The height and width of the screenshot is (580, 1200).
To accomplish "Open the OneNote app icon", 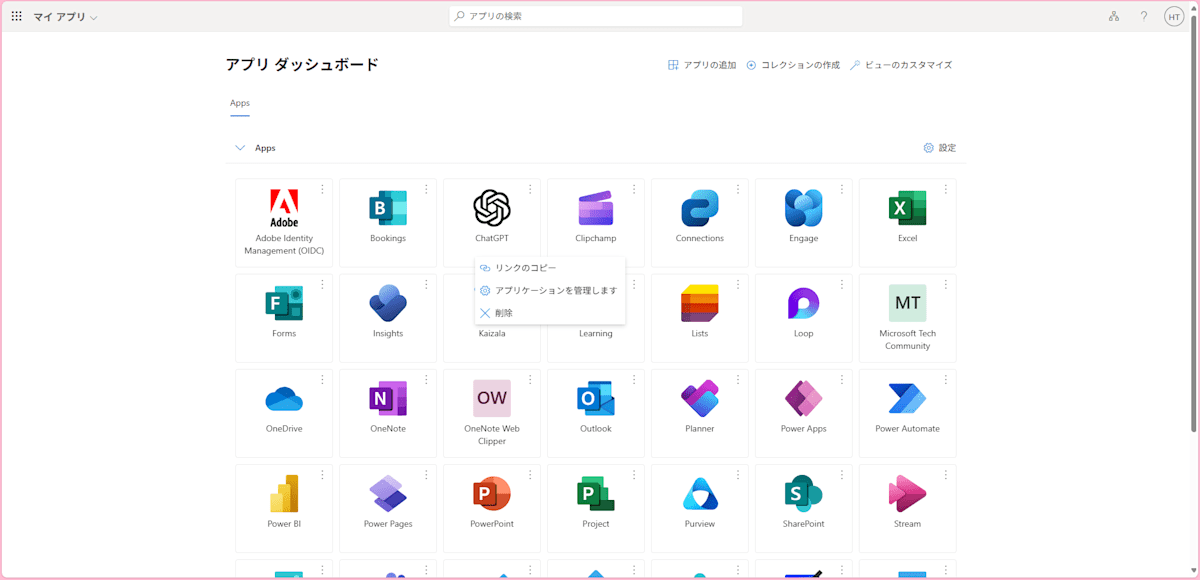I will pos(388,398).
